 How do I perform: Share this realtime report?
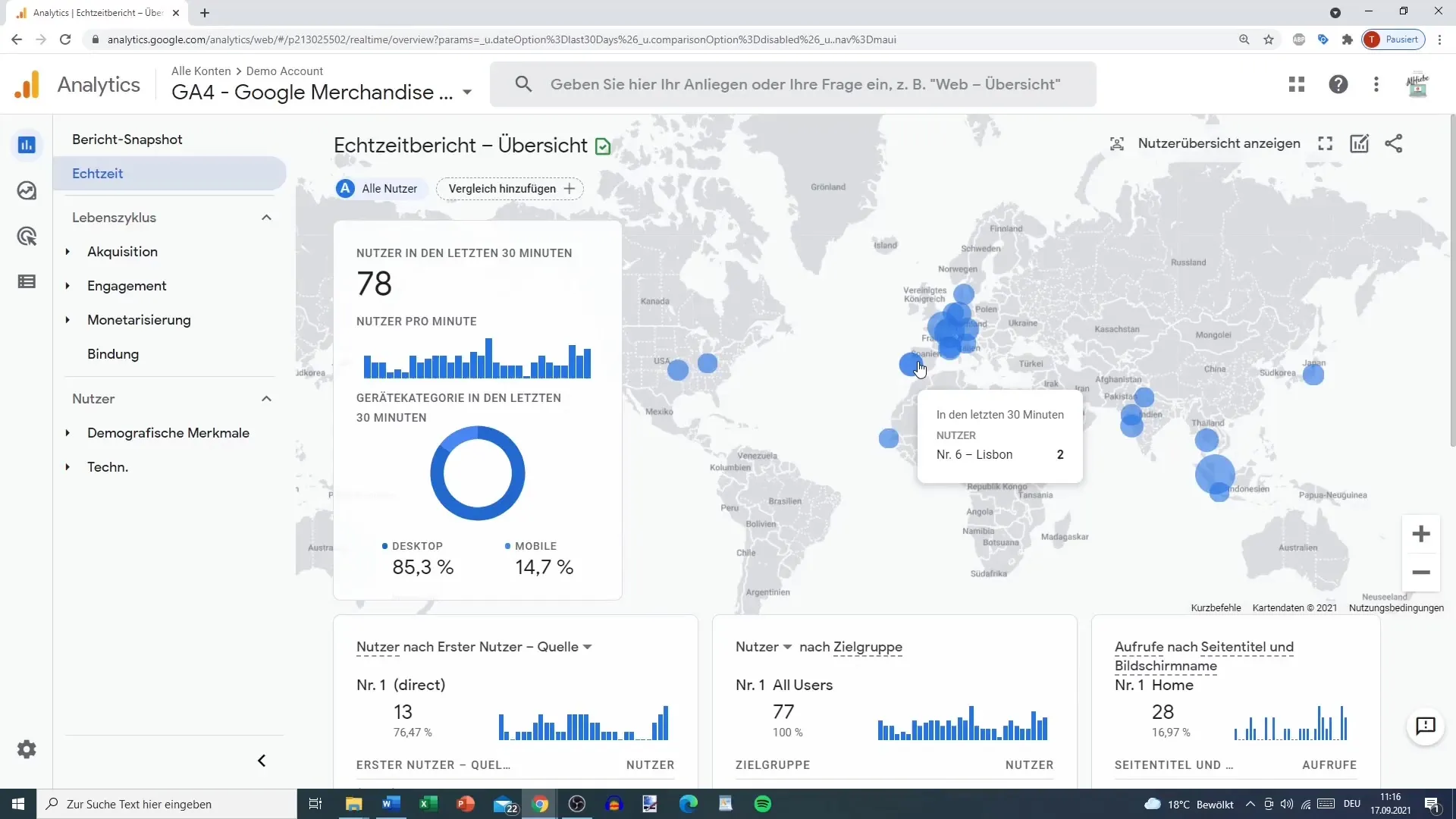pos(1394,143)
